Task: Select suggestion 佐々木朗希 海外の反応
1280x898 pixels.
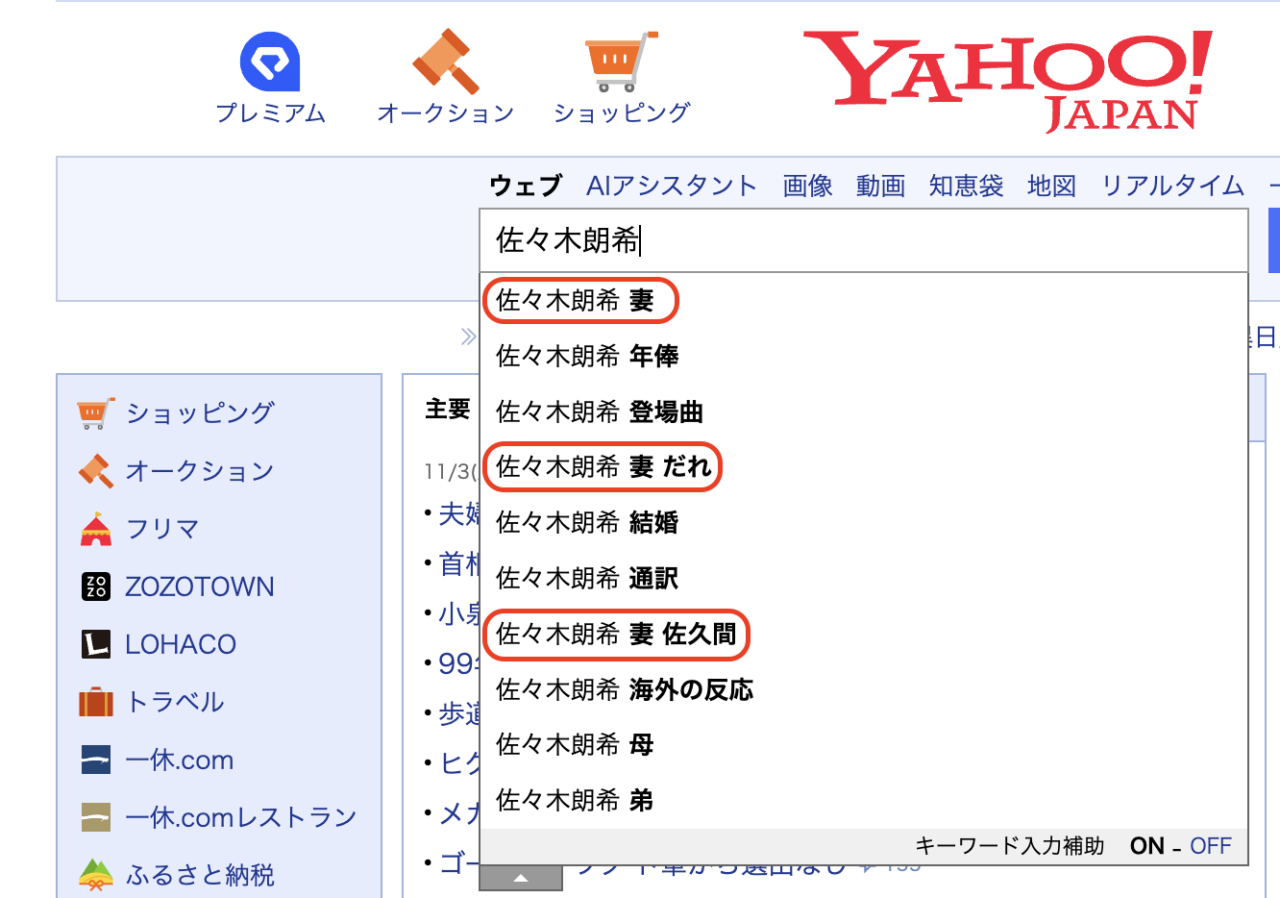Action: (x=621, y=690)
